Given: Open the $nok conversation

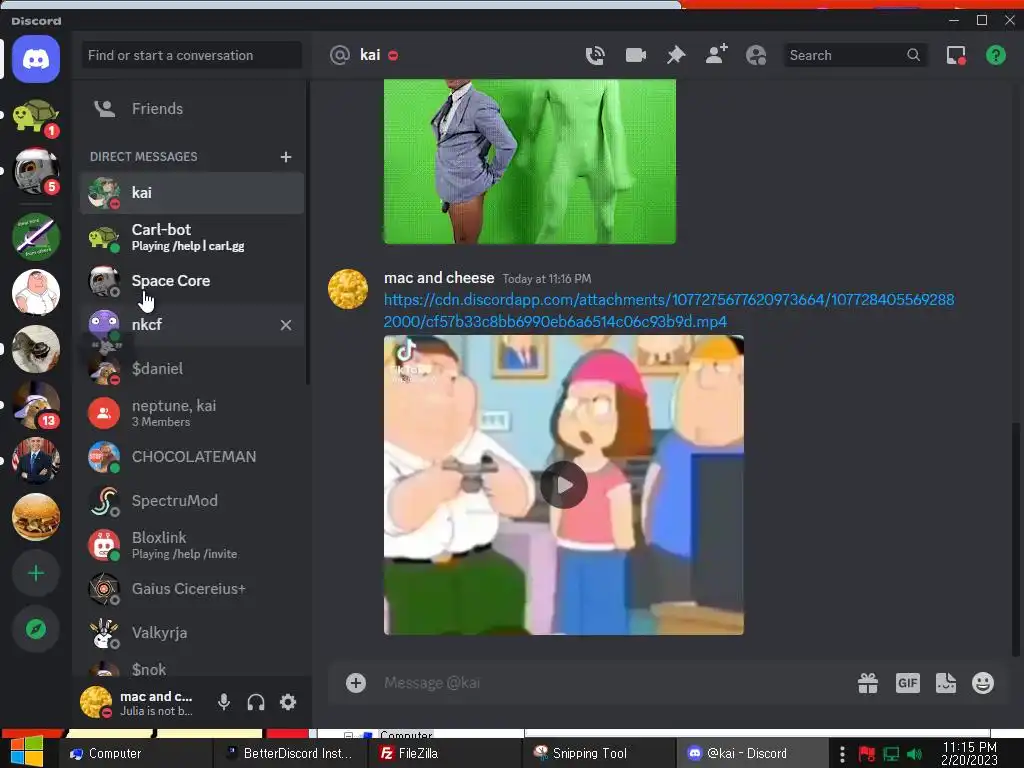Looking at the screenshot, I should [192, 667].
